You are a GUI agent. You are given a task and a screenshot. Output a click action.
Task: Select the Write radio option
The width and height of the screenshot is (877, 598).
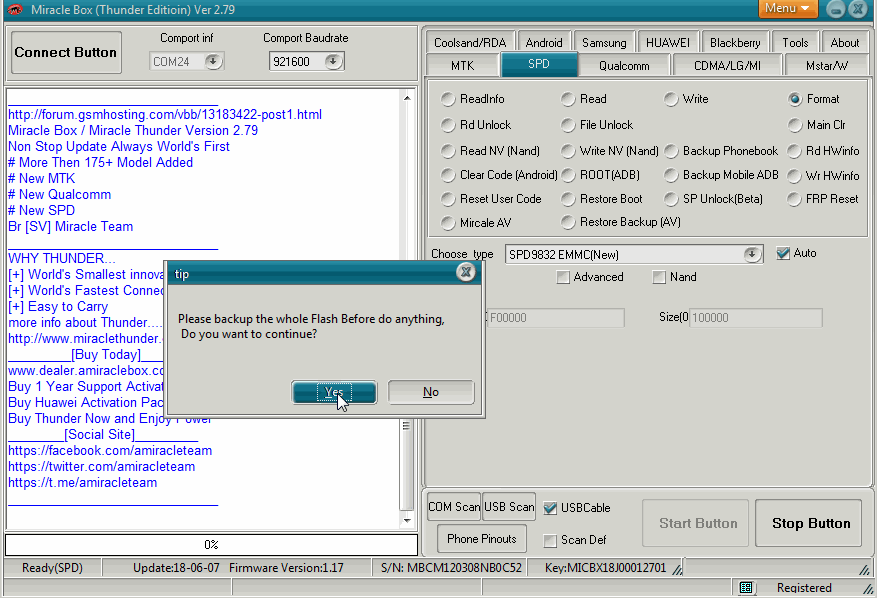[x=671, y=99]
